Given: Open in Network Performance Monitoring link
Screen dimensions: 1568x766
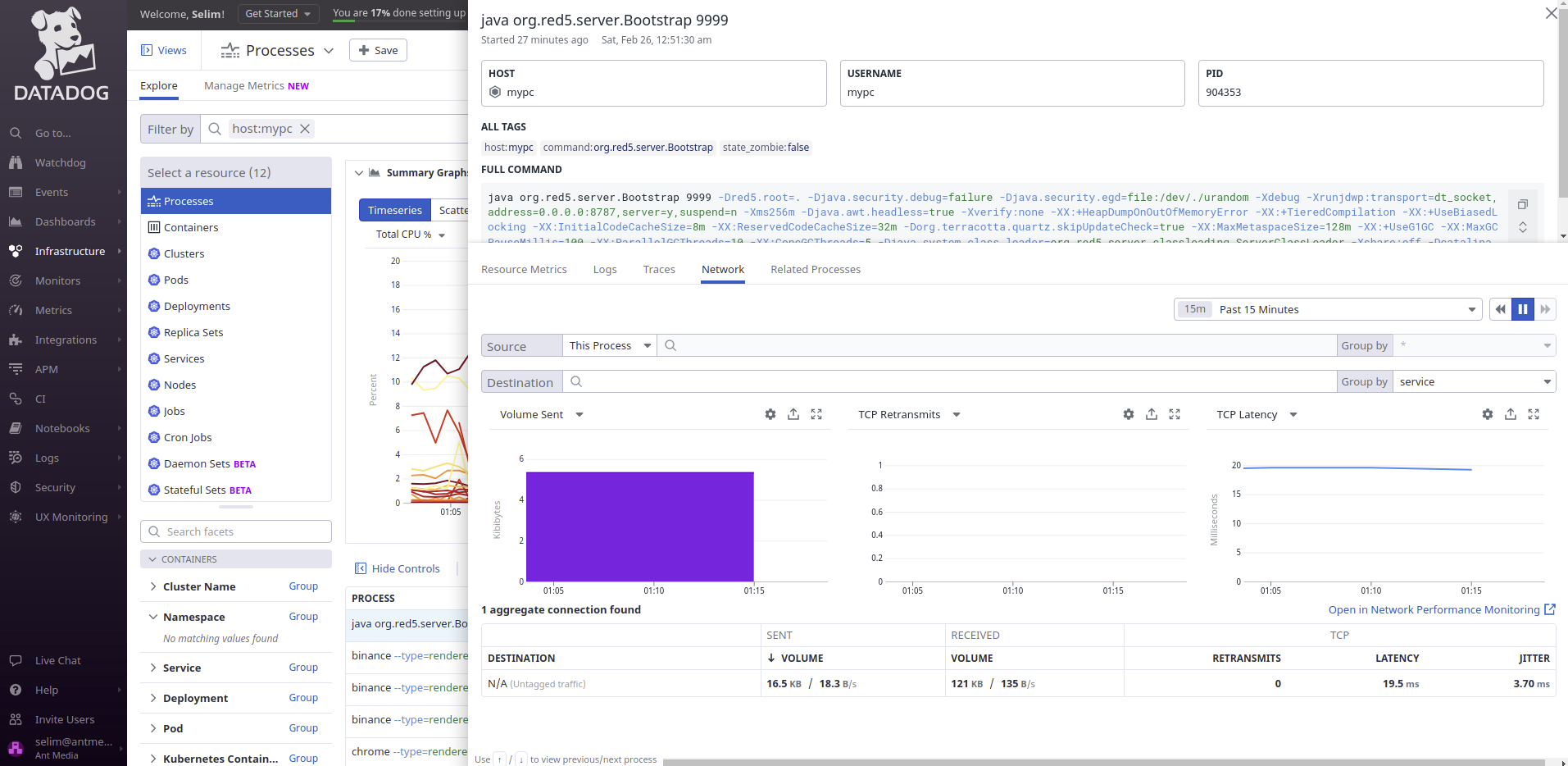Looking at the screenshot, I should tap(1442, 609).
